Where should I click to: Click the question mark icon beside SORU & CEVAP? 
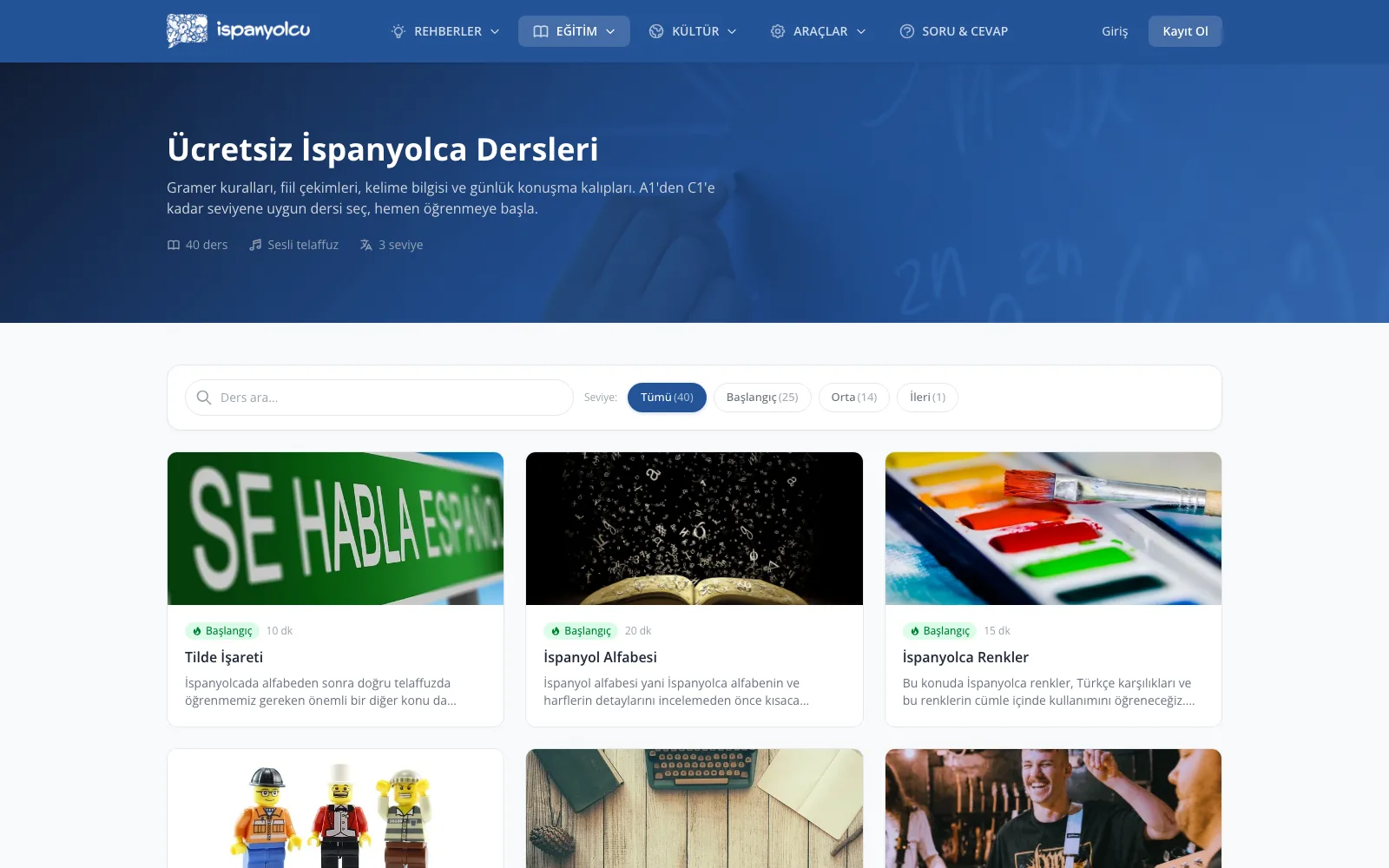[907, 31]
